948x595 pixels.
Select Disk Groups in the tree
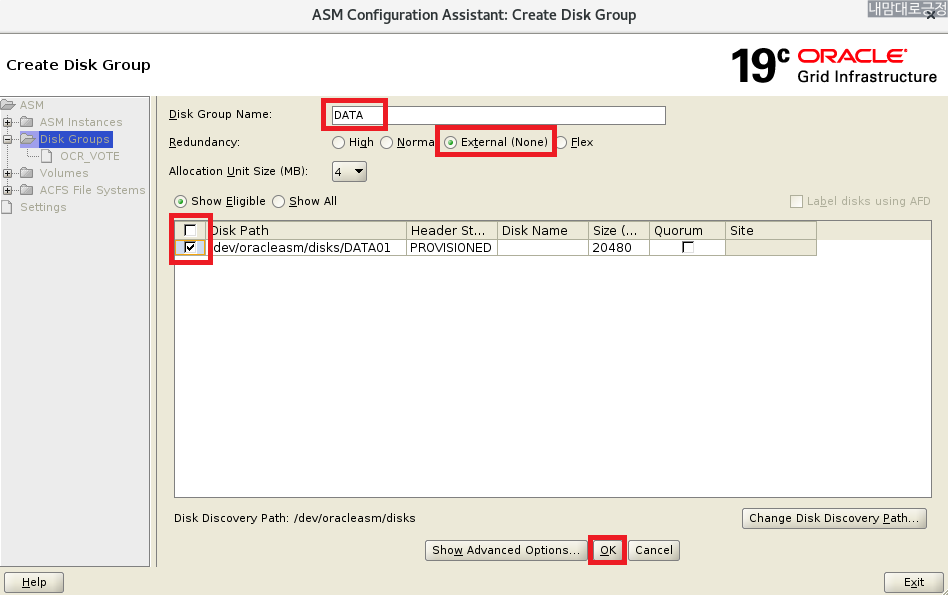tap(74, 139)
